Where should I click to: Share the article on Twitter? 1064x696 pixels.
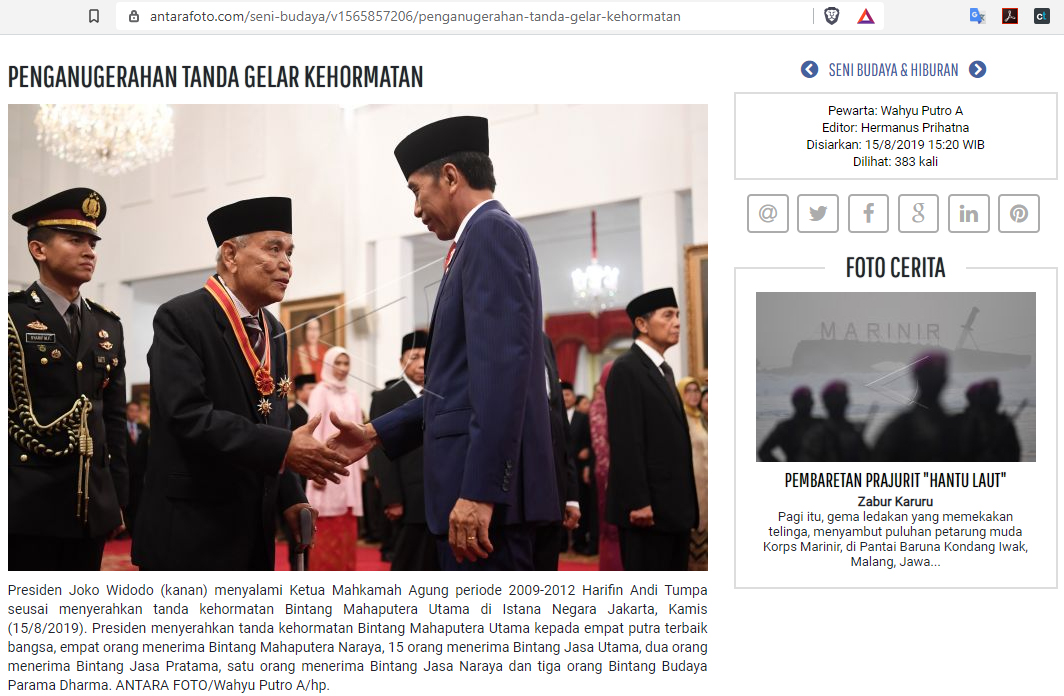(818, 214)
